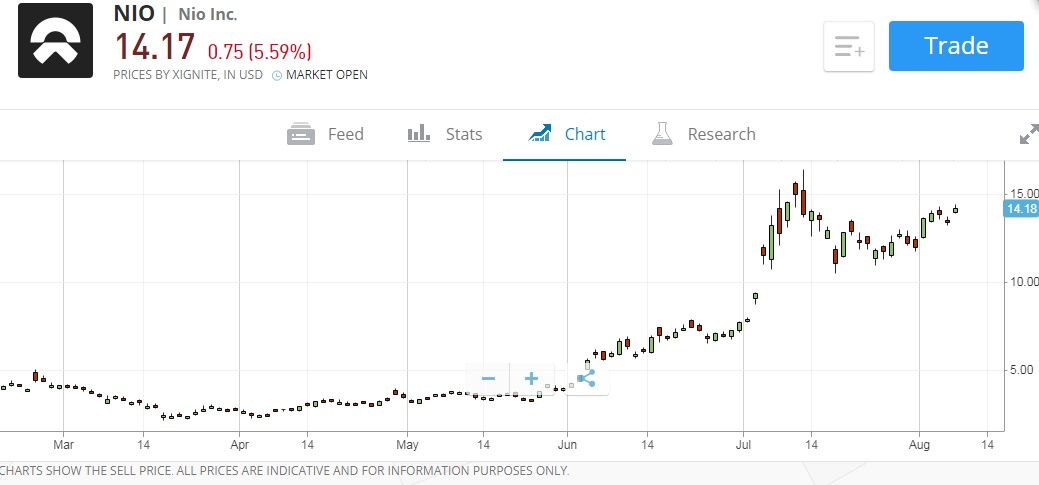1039x485 pixels.
Task: Click the Mar label on time axis
Action: pyautogui.click(x=64, y=444)
